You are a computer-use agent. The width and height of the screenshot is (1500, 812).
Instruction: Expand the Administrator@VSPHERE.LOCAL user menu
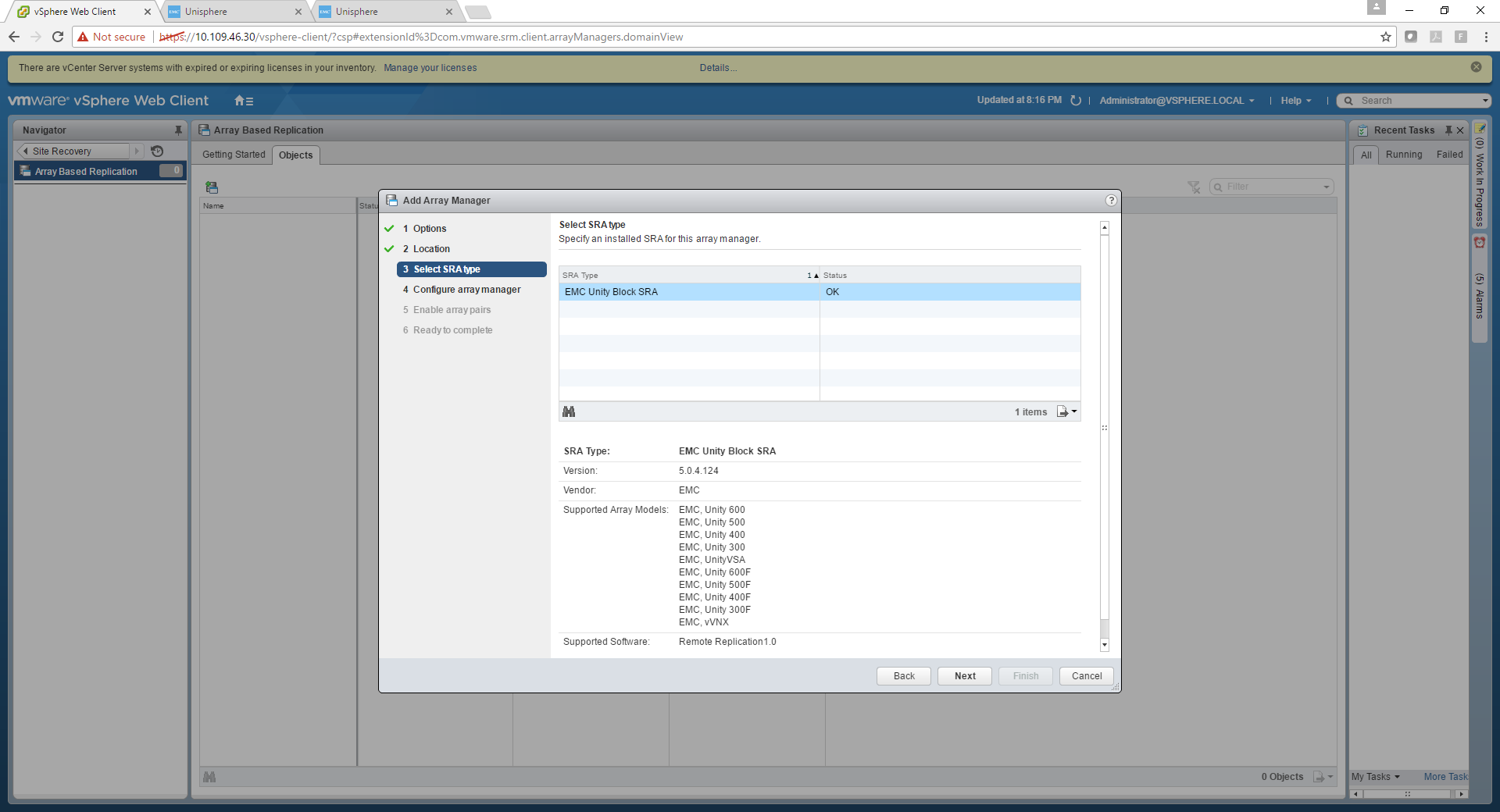(1176, 101)
